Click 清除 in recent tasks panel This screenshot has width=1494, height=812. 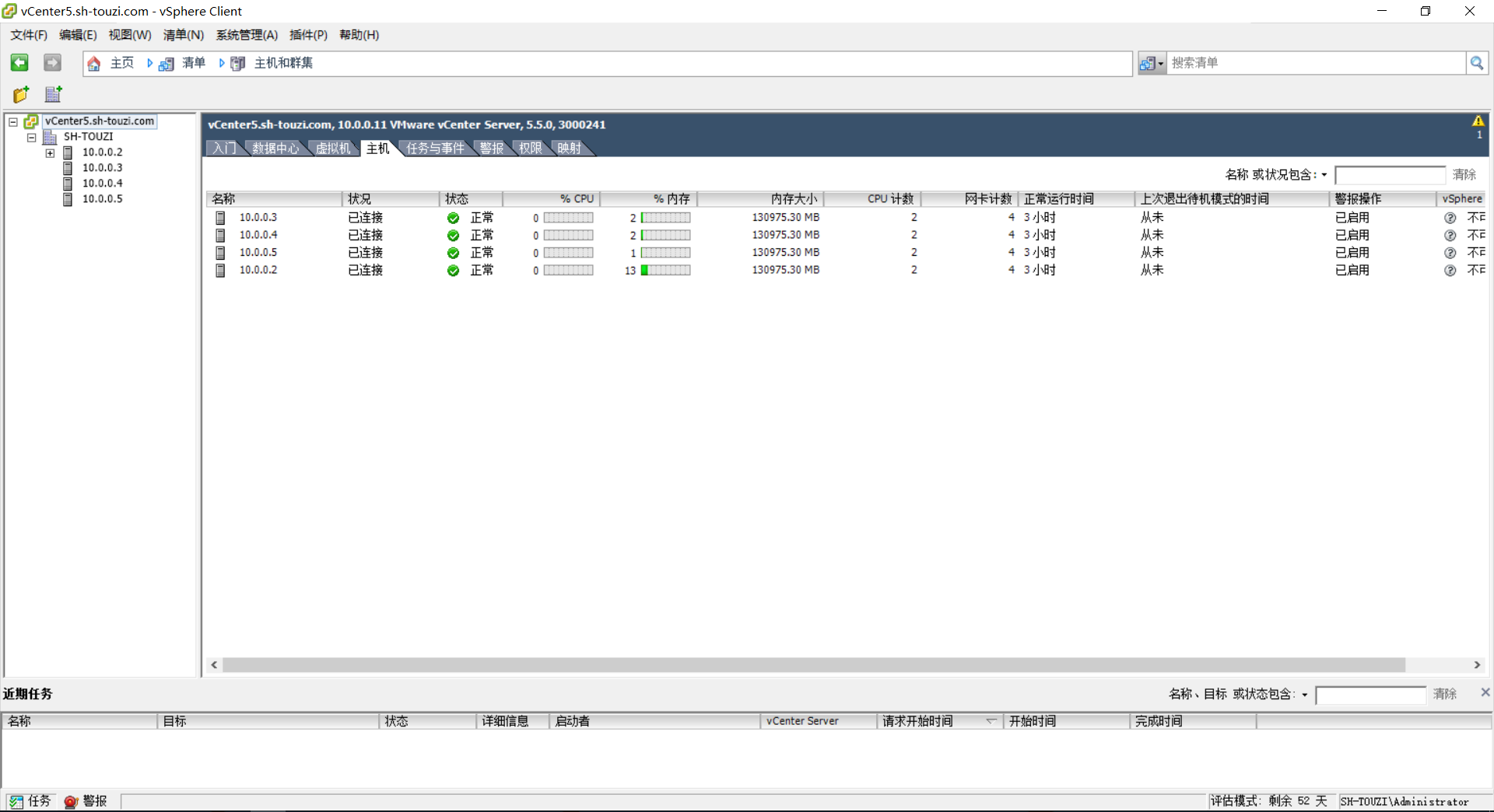pyautogui.click(x=1445, y=694)
